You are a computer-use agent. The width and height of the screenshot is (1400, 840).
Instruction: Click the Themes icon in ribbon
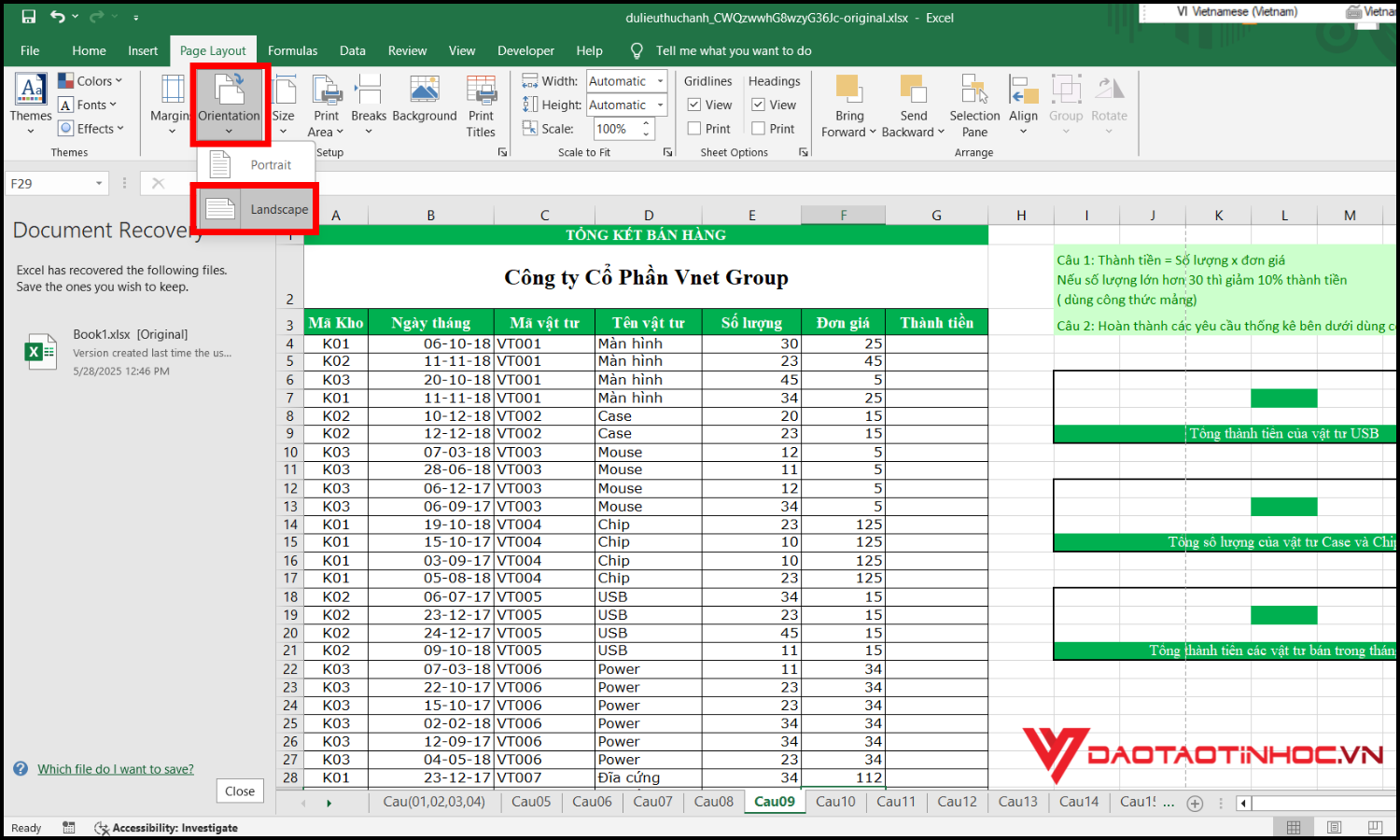(x=31, y=91)
